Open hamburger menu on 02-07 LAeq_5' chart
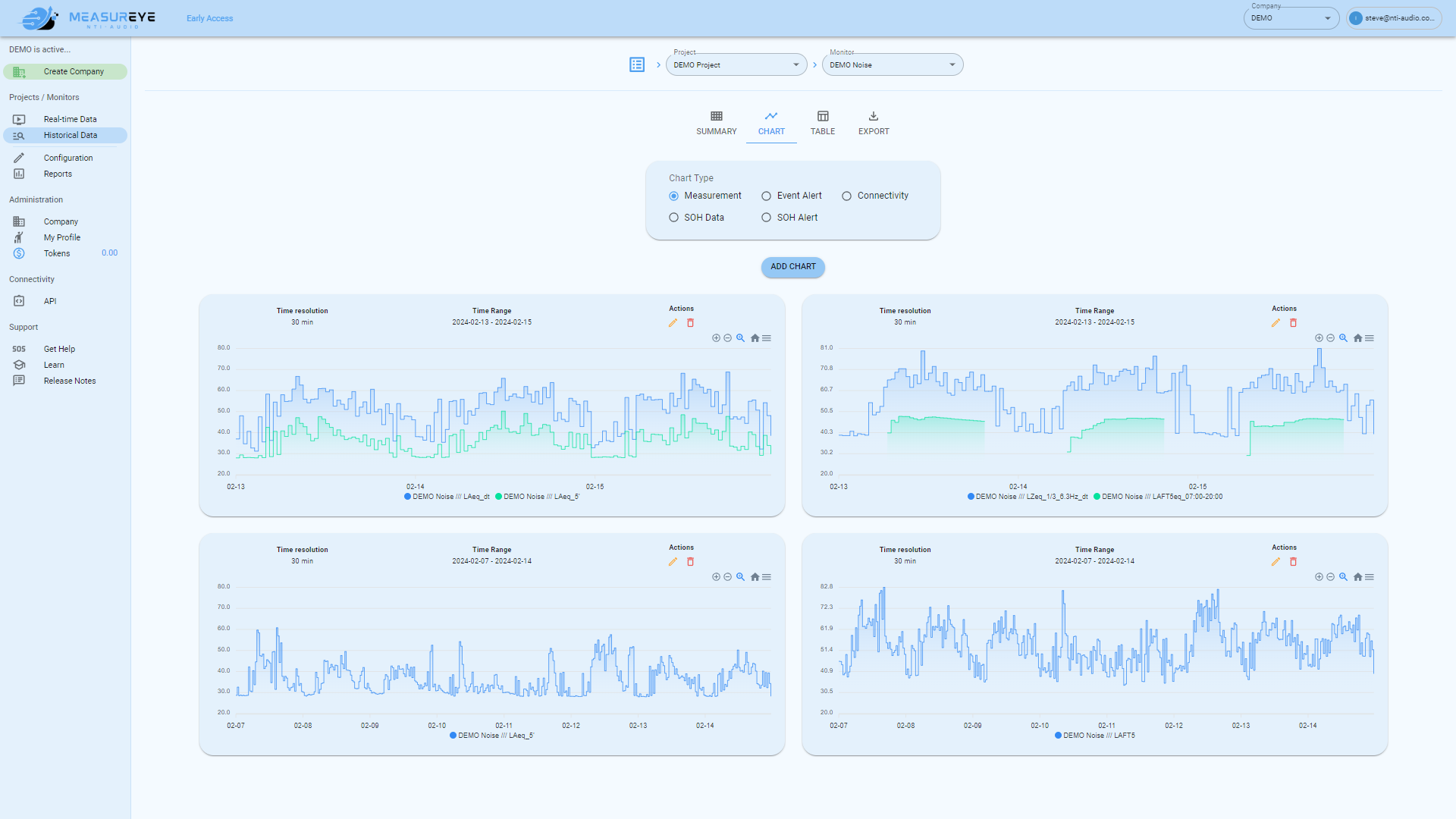This screenshot has height=819, width=1456. [x=767, y=577]
